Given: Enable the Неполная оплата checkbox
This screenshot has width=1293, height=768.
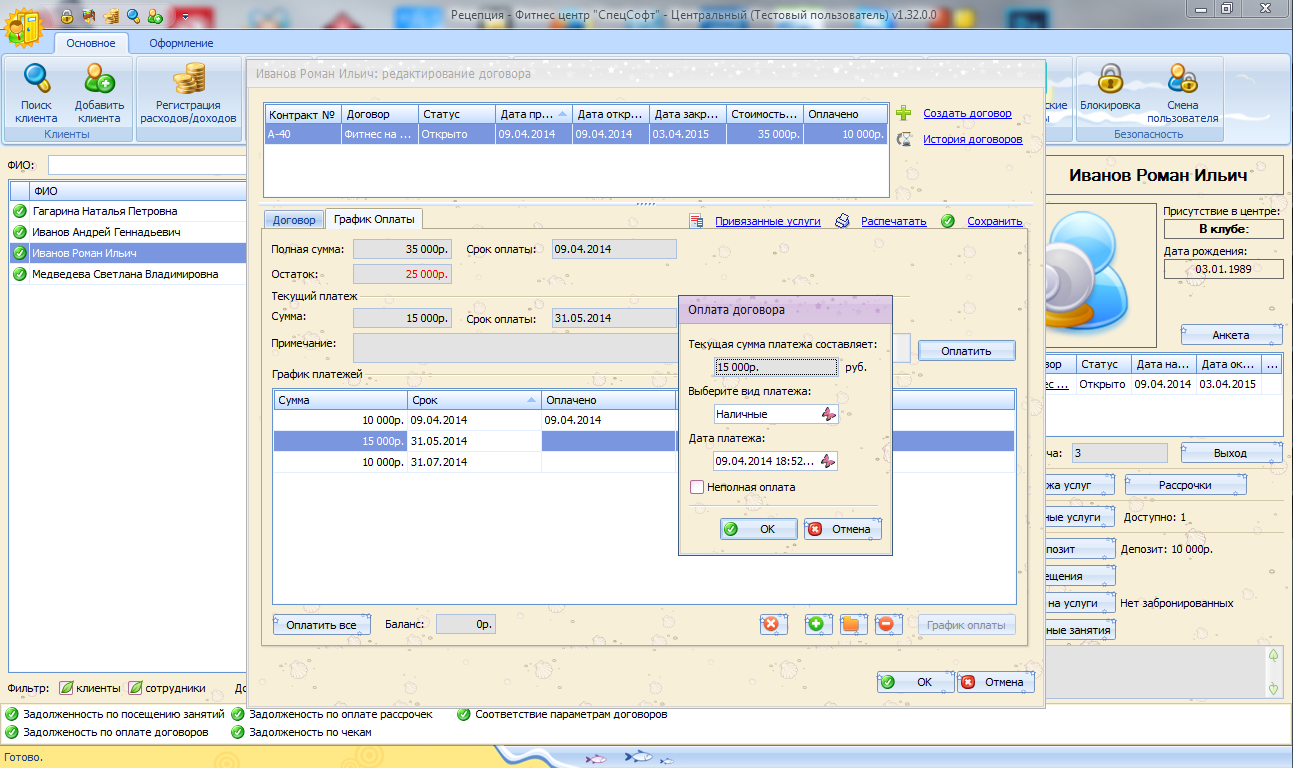Looking at the screenshot, I should (697, 487).
